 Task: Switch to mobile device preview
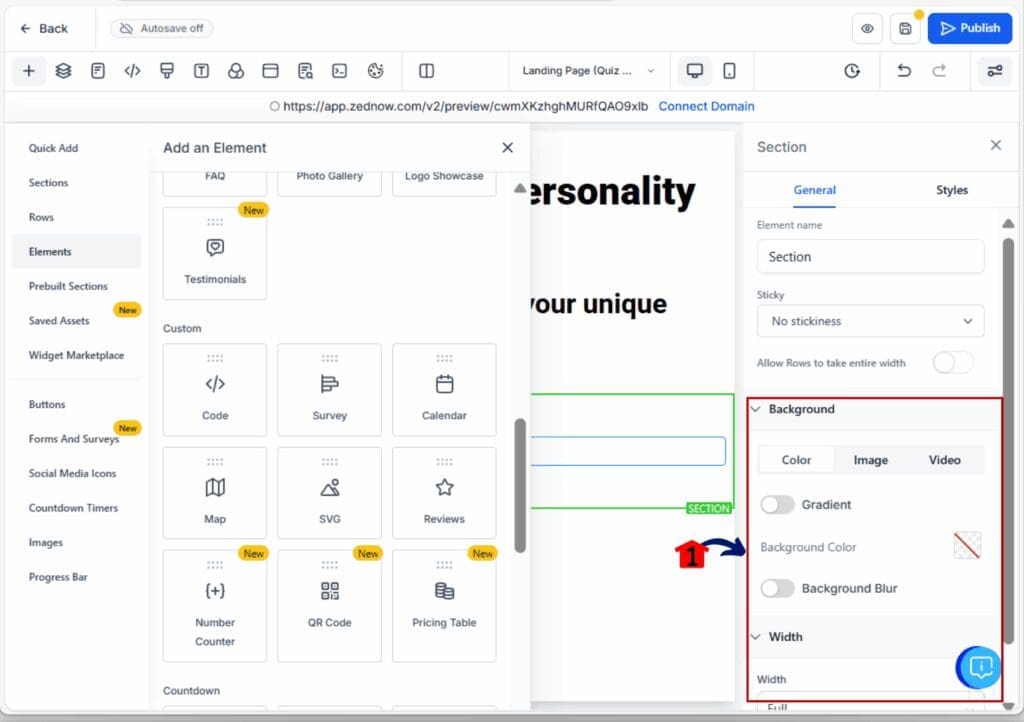[x=729, y=71]
